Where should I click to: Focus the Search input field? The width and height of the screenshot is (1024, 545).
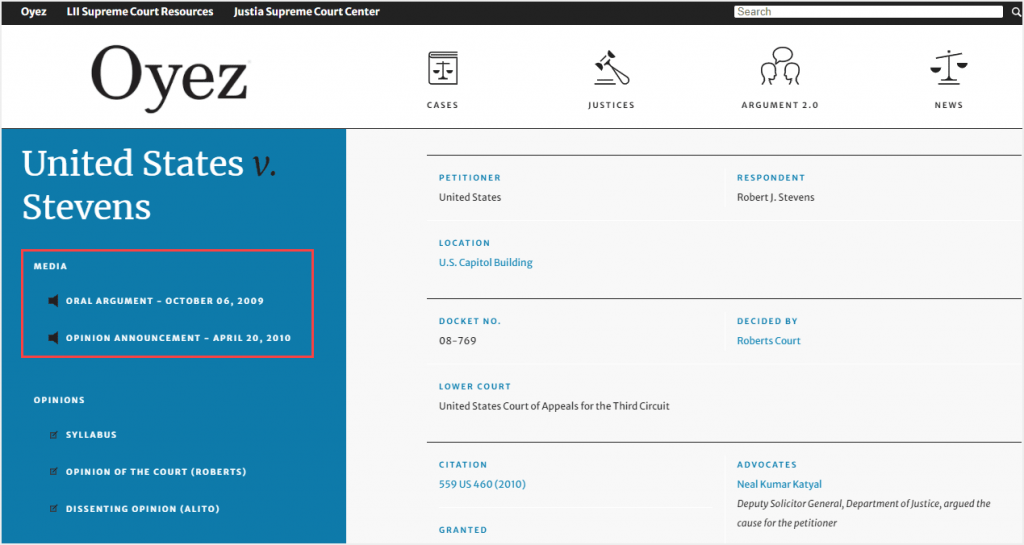point(869,12)
